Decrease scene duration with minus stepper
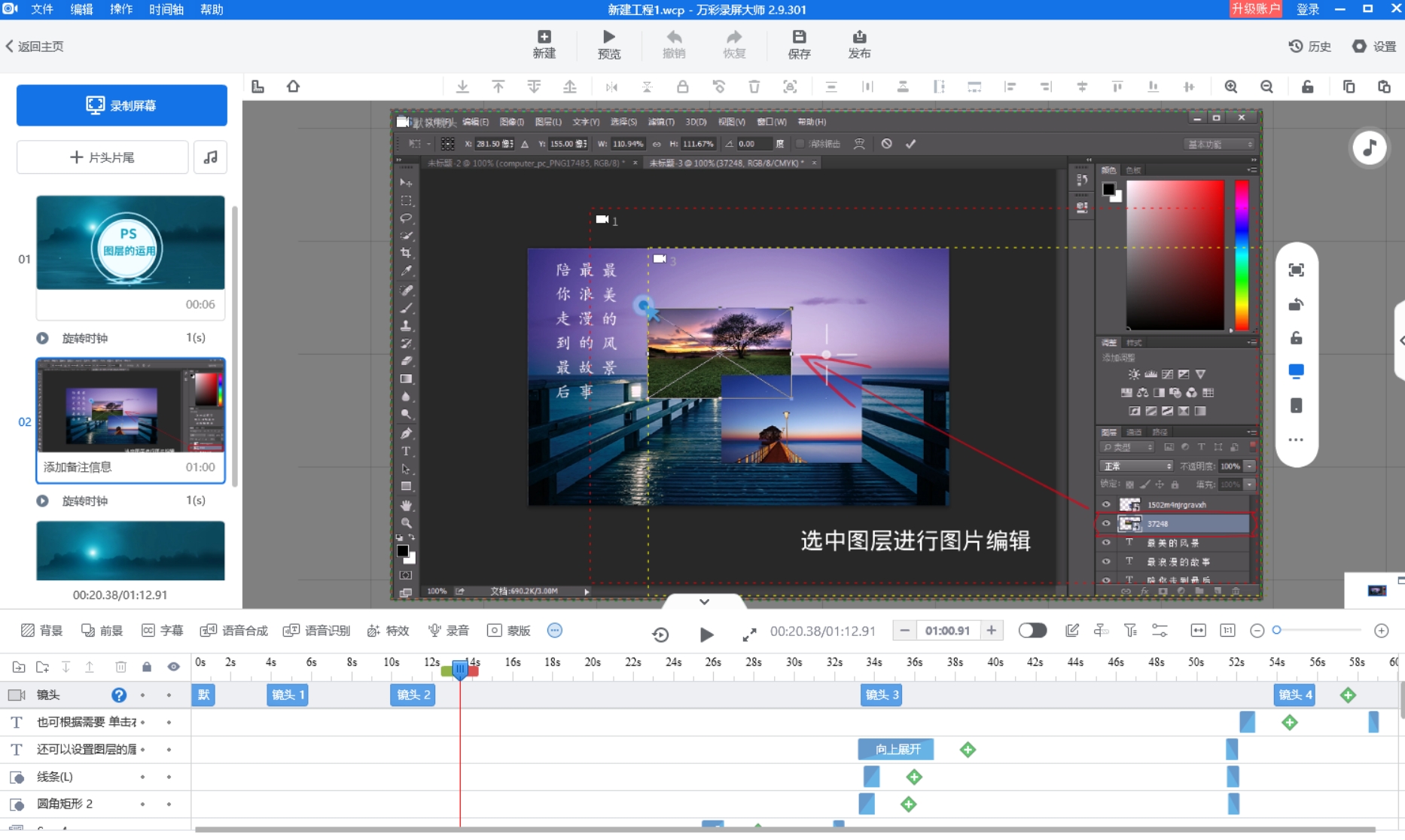1405x840 pixels. tap(905, 631)
